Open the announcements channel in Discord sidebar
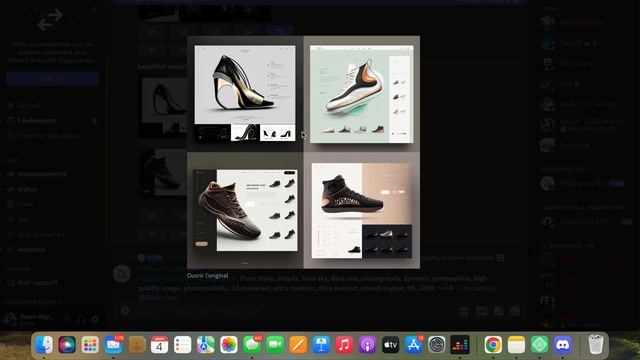The image size is (640, 360). pyautogui.click(x=42, y=174)
